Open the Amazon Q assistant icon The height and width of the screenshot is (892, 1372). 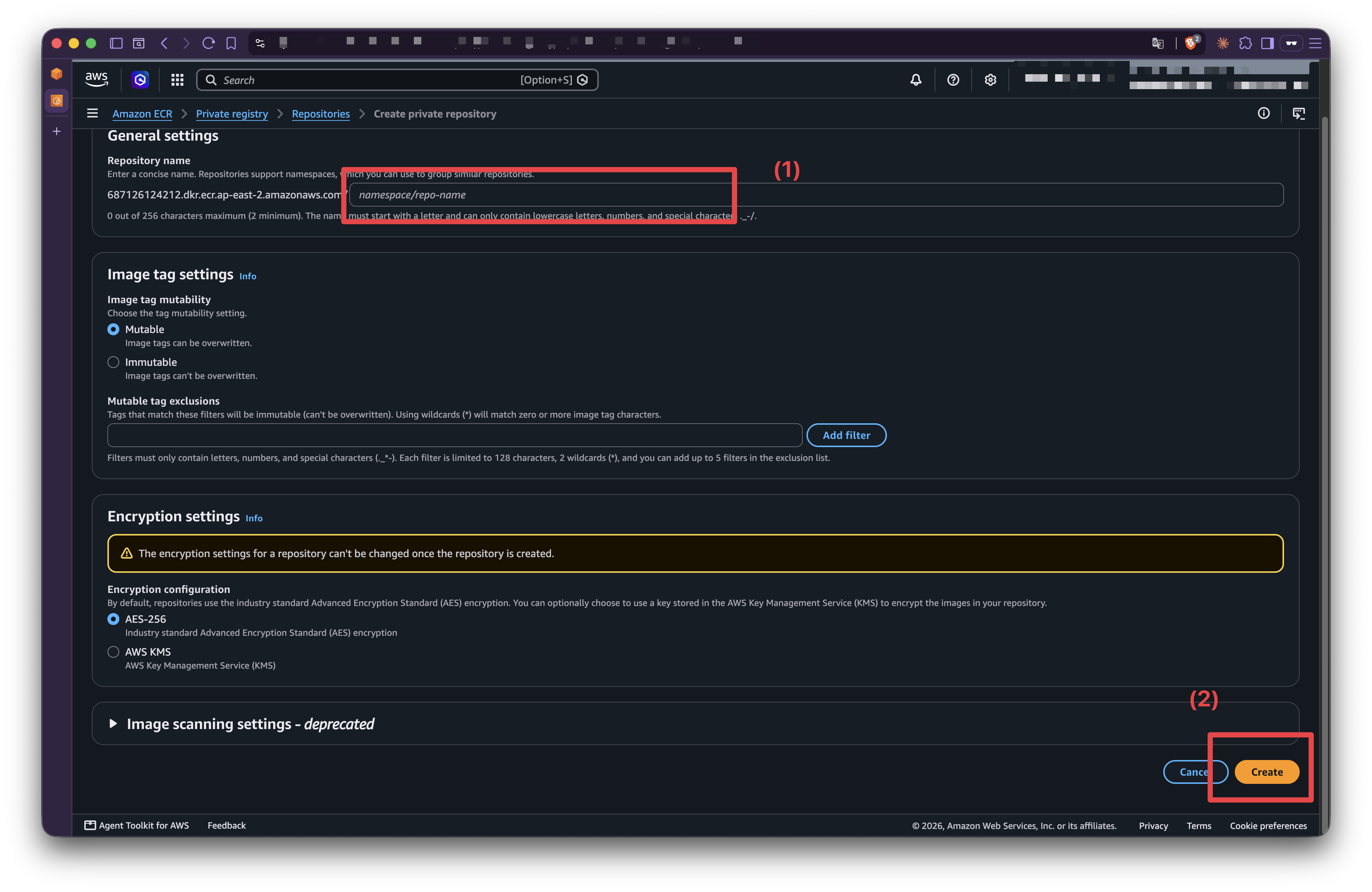[140, 79]
